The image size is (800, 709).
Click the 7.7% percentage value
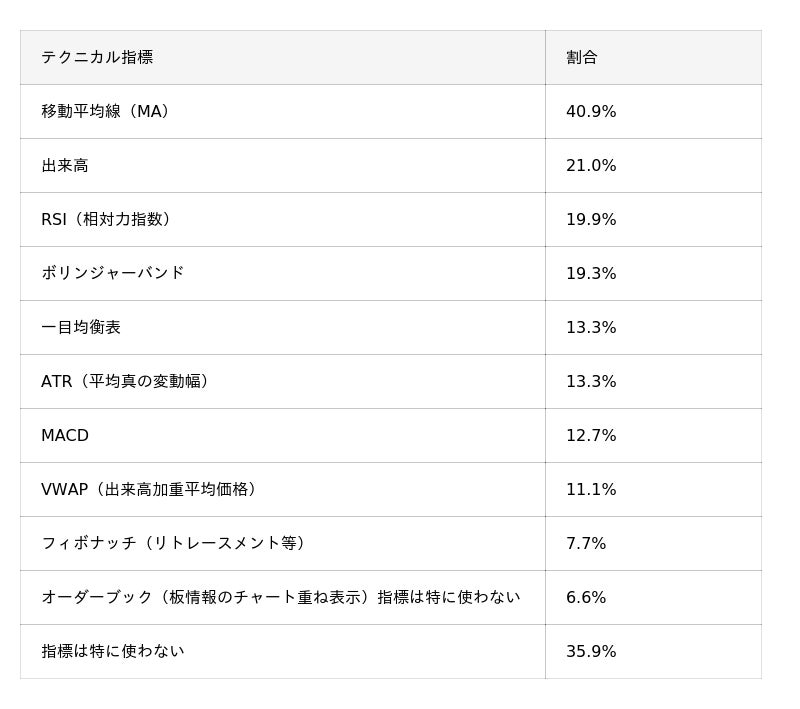point(586,543)
